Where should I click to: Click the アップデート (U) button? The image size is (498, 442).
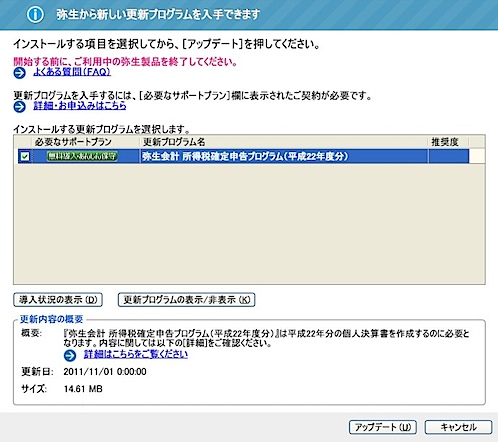[383, 427]
